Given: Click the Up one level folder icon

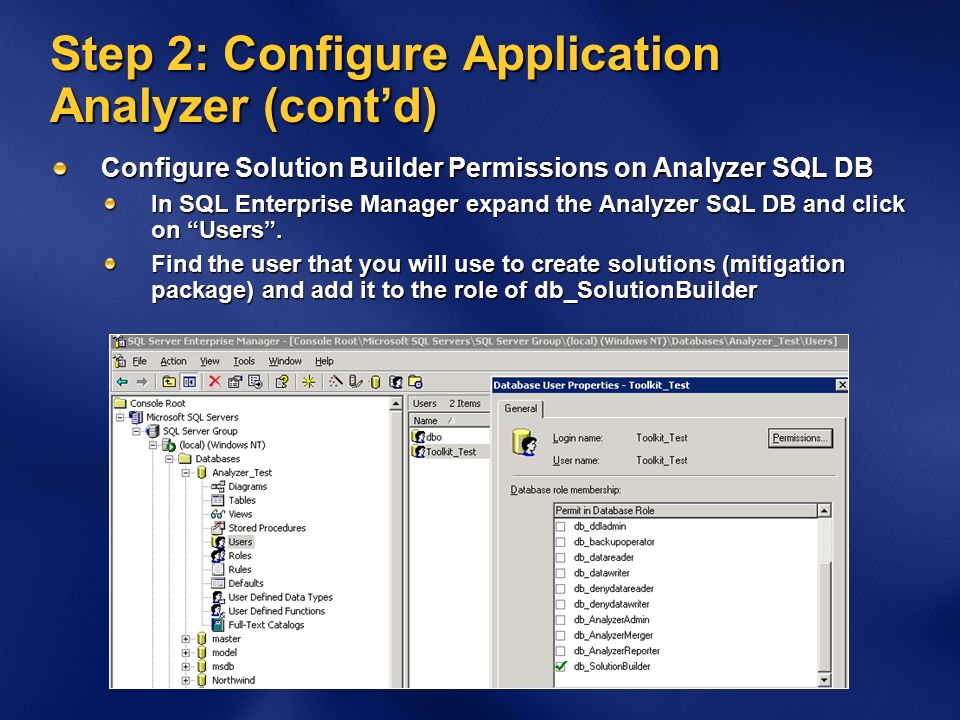Looking at the screenshot, I should pos(169,382).
